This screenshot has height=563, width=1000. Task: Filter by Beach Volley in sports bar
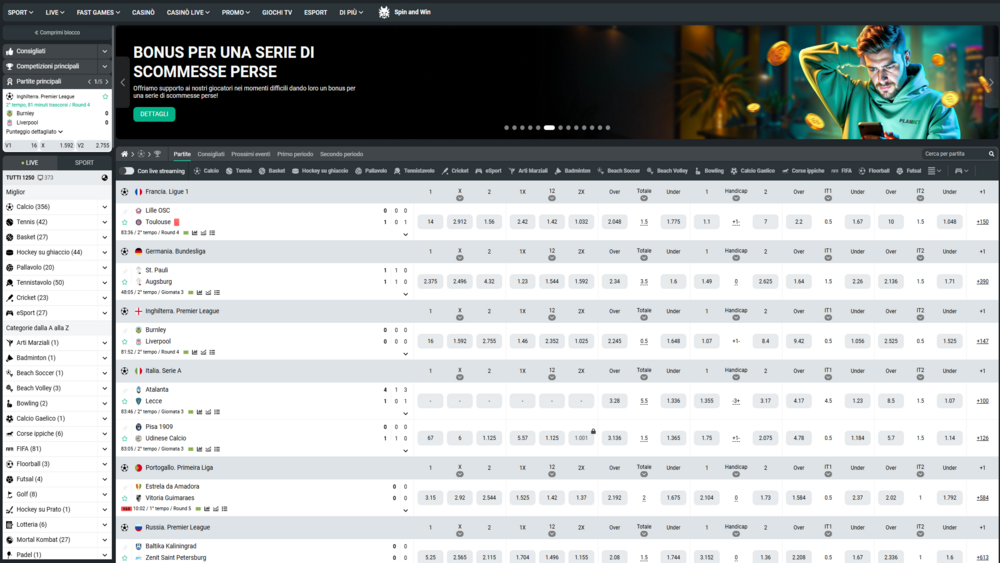click(x=667, y=171)
